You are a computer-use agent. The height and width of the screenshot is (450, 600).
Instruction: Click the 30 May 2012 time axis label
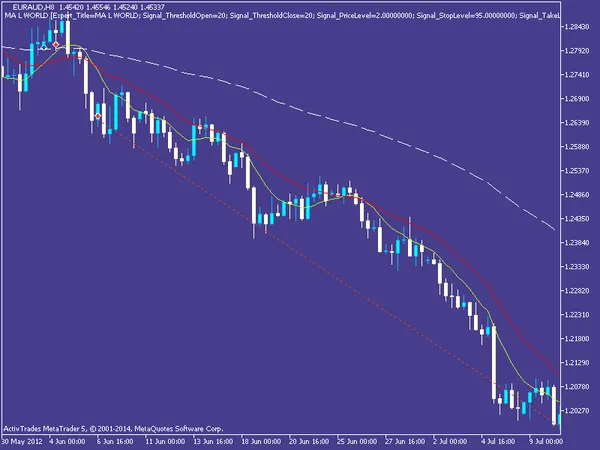click(x=22, y=441)
